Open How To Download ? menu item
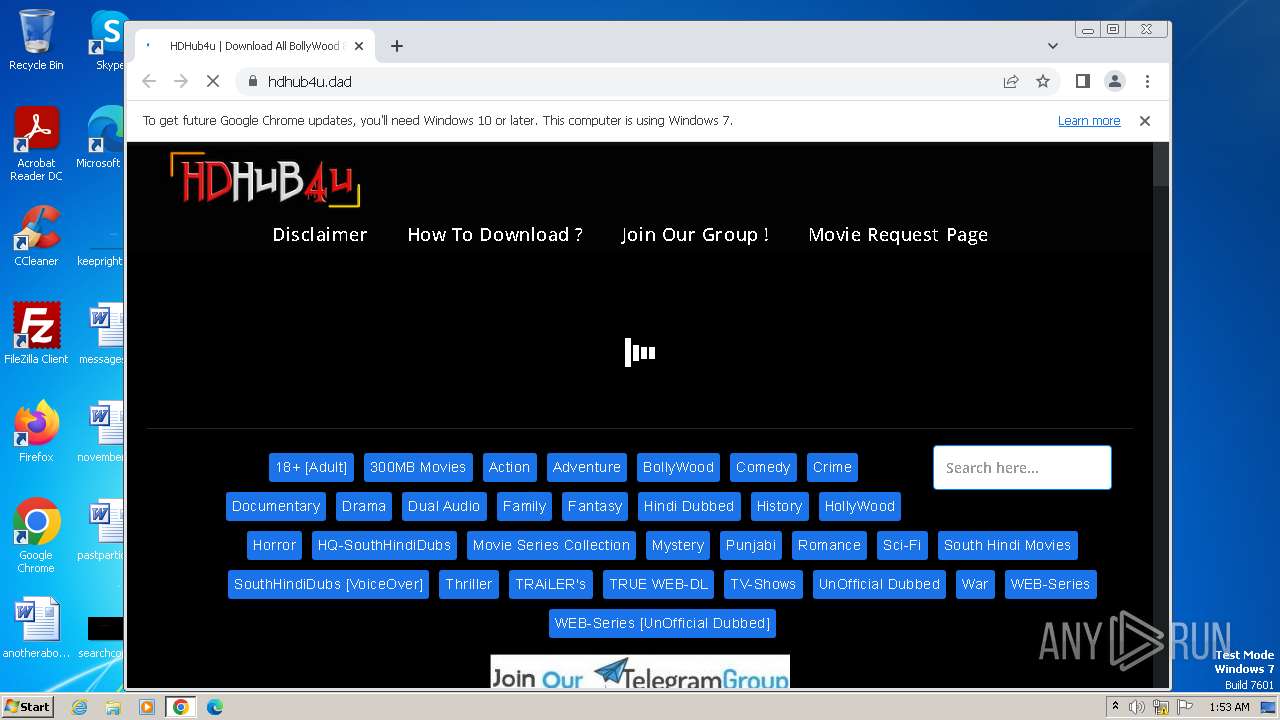Screen dimensions: 1280x720 pos(495,234)
